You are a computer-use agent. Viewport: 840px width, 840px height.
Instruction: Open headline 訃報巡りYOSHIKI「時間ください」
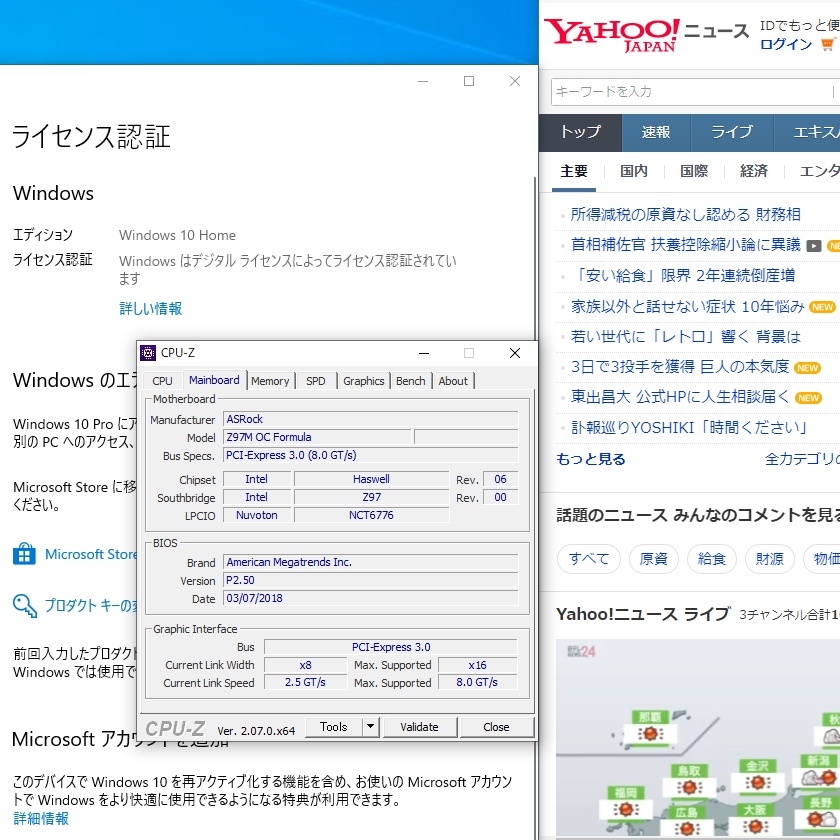click(689, 428)
